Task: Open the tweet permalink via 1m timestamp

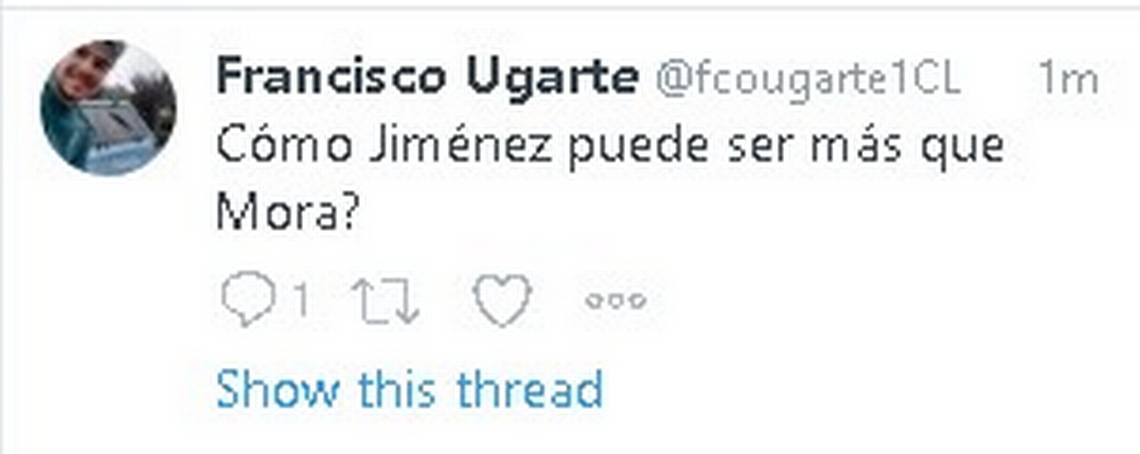Action: [1068, 79]
